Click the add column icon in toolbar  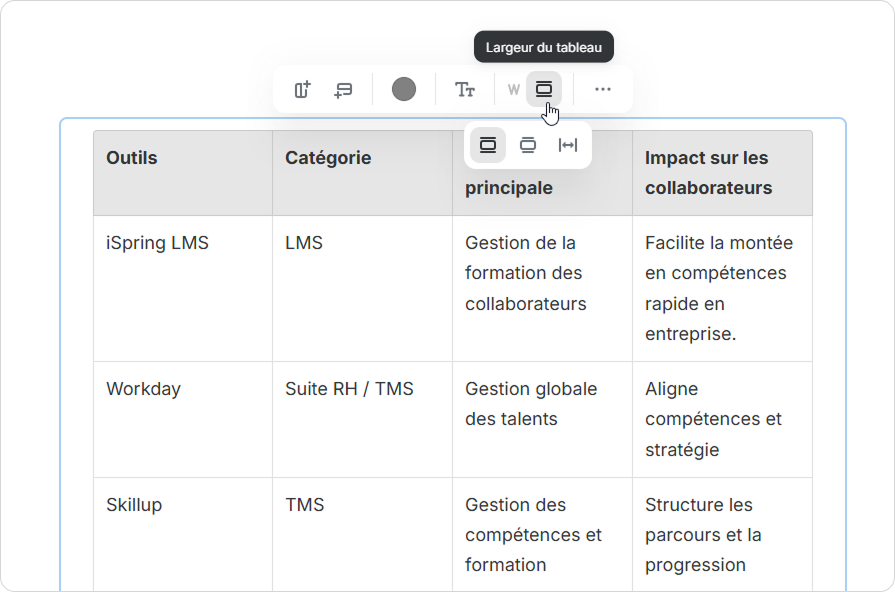tap(302, 90)
